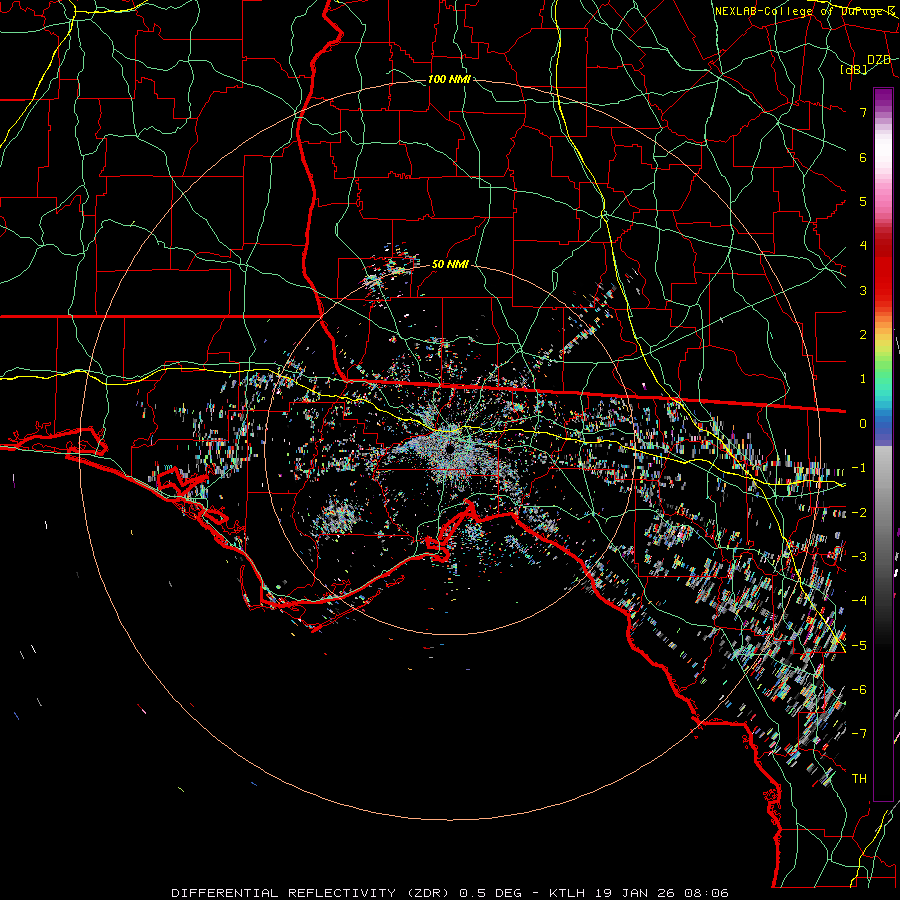The width and height of the screenshot is (900, 900).
Task: Click the color scale tick label "1"
Action: 863,379
